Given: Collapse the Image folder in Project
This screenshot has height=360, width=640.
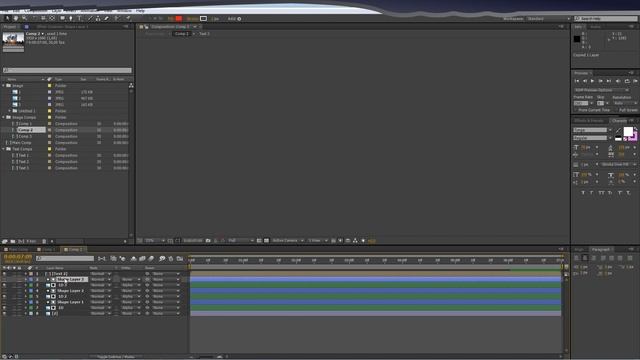Looking at the screenshot, I should [x=4, y=86].
